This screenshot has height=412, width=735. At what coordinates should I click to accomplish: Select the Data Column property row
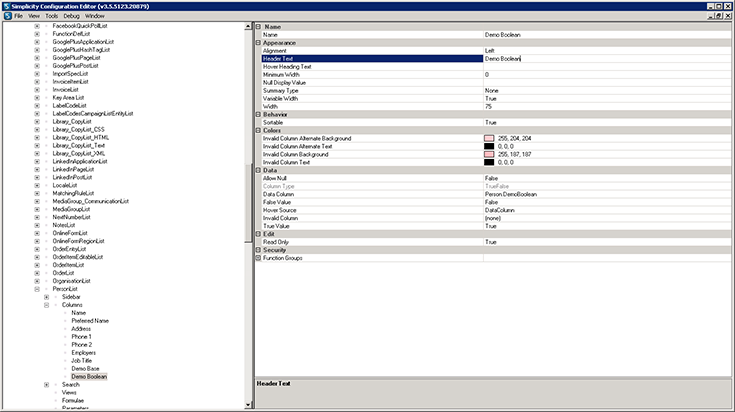496,194
